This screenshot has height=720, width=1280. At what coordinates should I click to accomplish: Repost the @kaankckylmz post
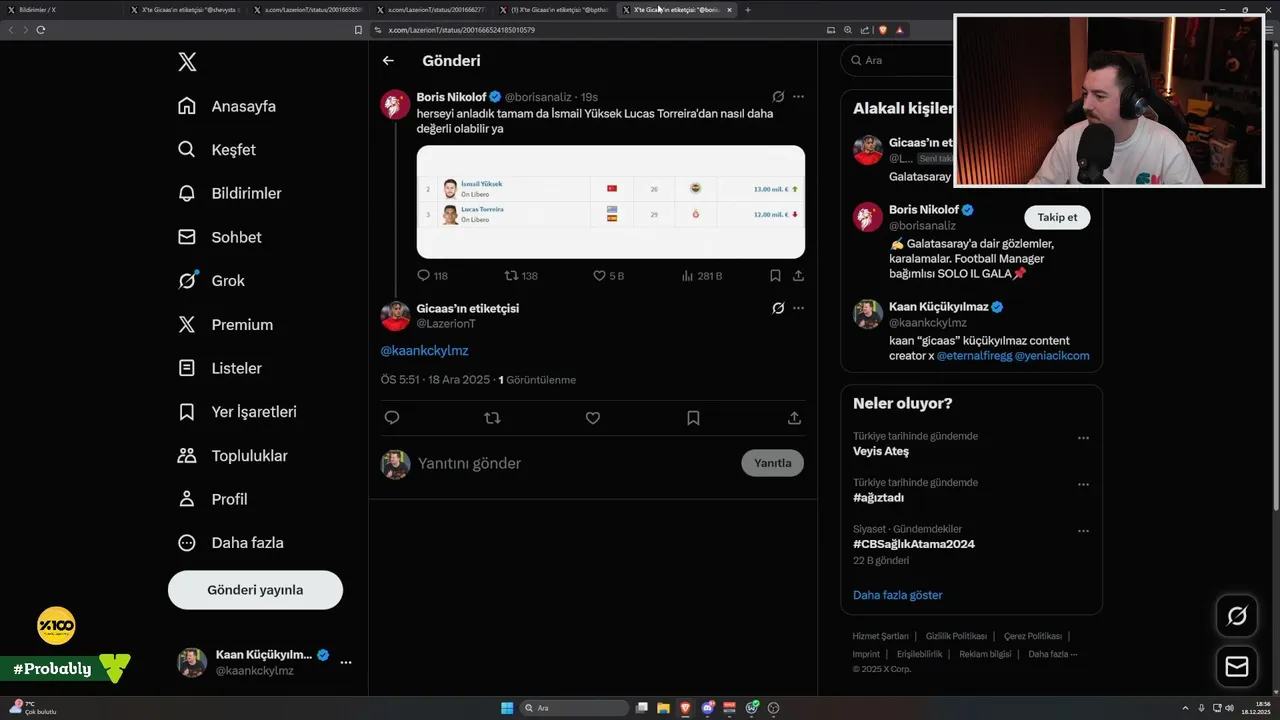click(492, 418)
